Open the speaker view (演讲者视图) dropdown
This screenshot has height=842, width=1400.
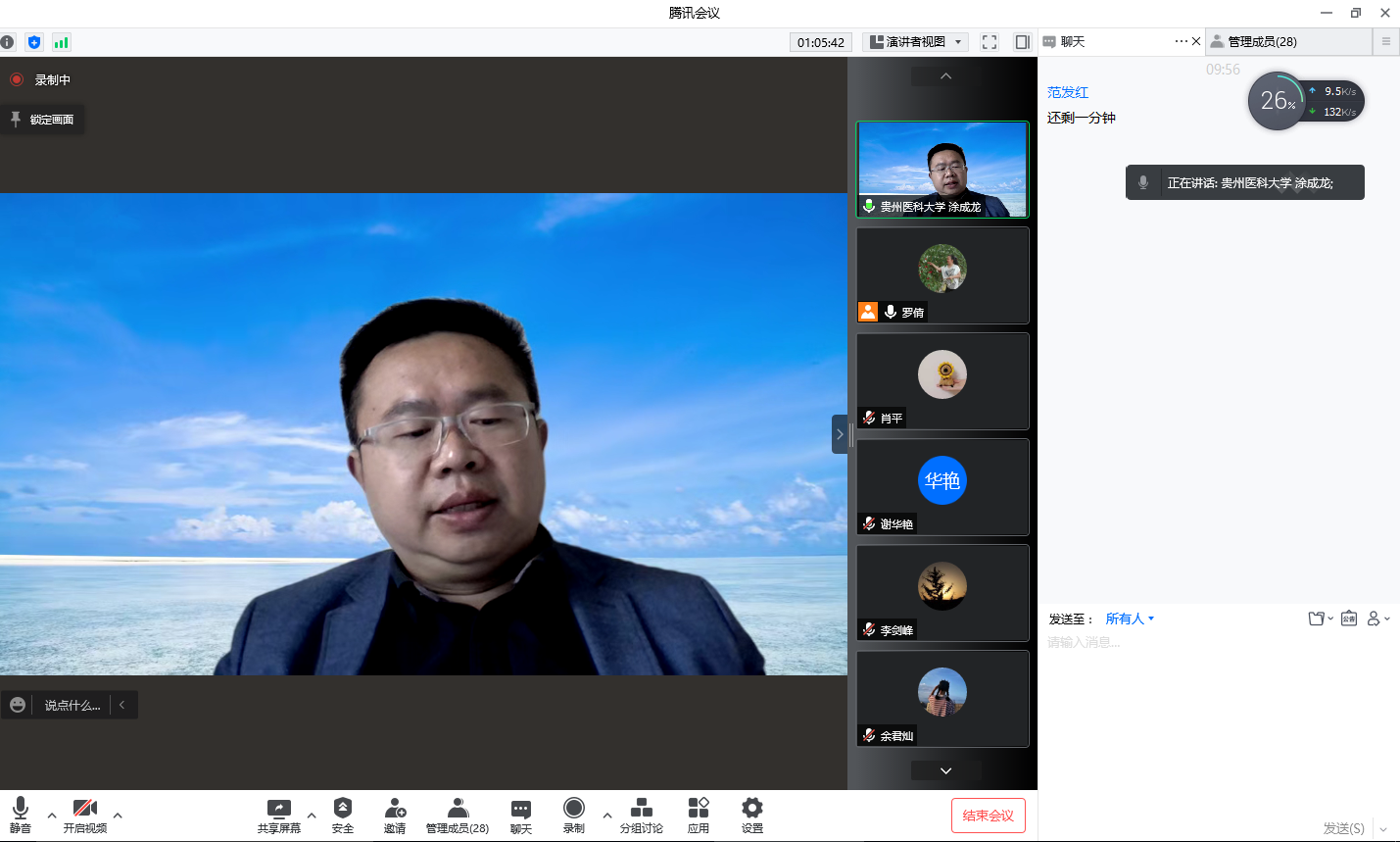915,42
